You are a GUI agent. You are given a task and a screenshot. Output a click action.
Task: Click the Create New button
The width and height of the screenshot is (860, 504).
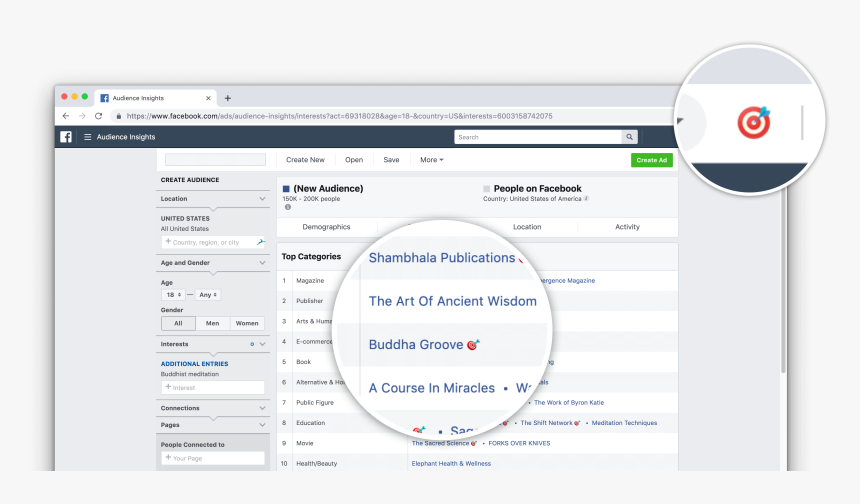305,160
